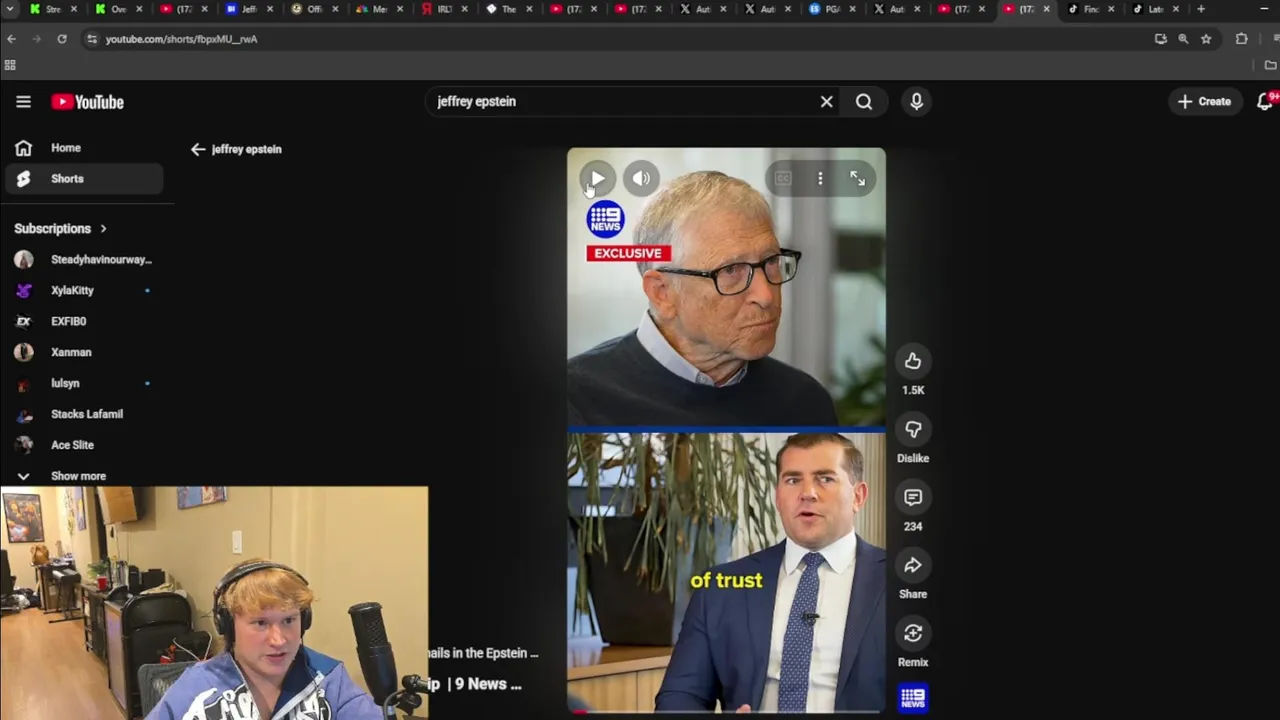
Task: Dislike this Short
Action: [913, 429]
